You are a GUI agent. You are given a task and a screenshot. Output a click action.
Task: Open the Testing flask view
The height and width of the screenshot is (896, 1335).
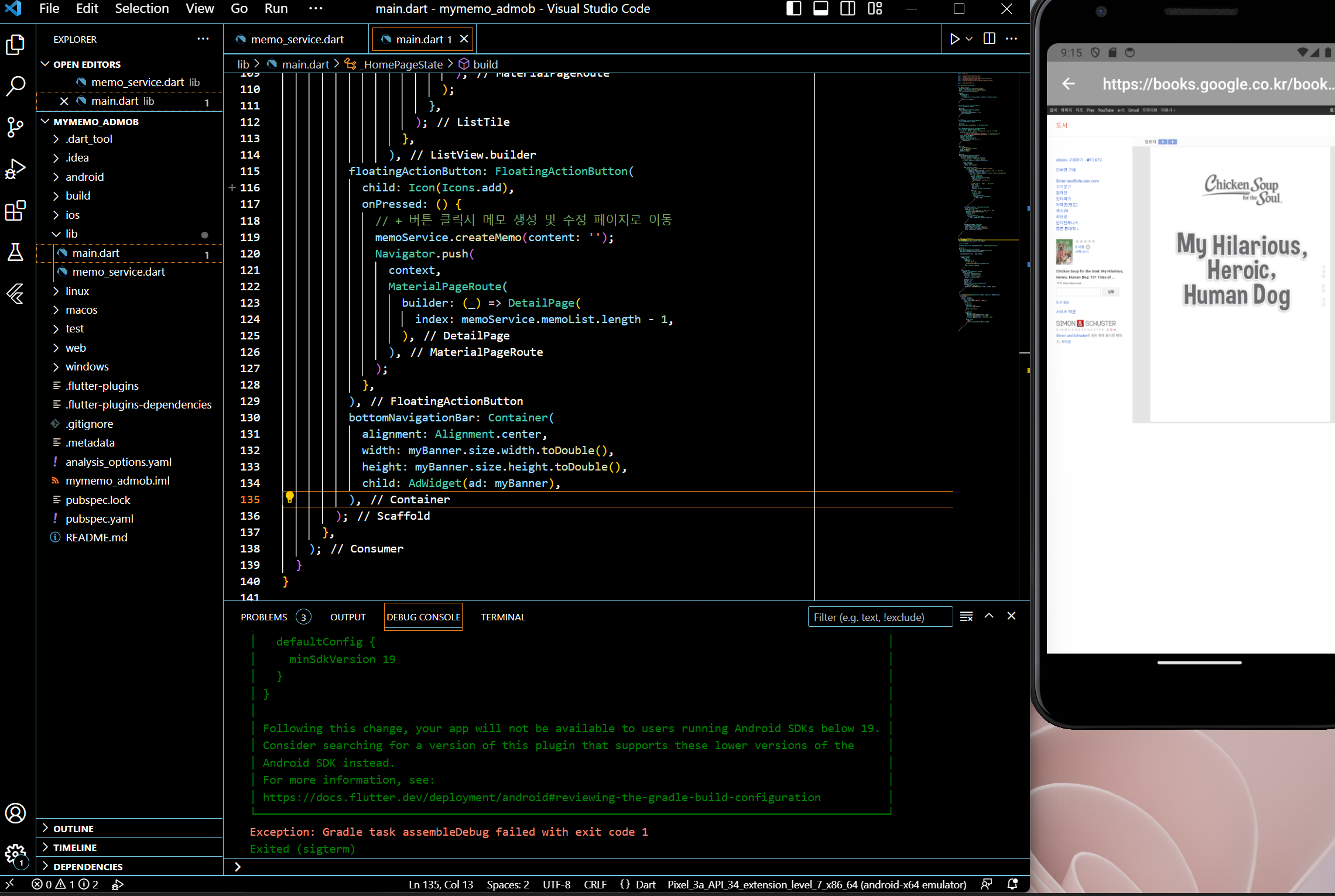tap(15, 252)
